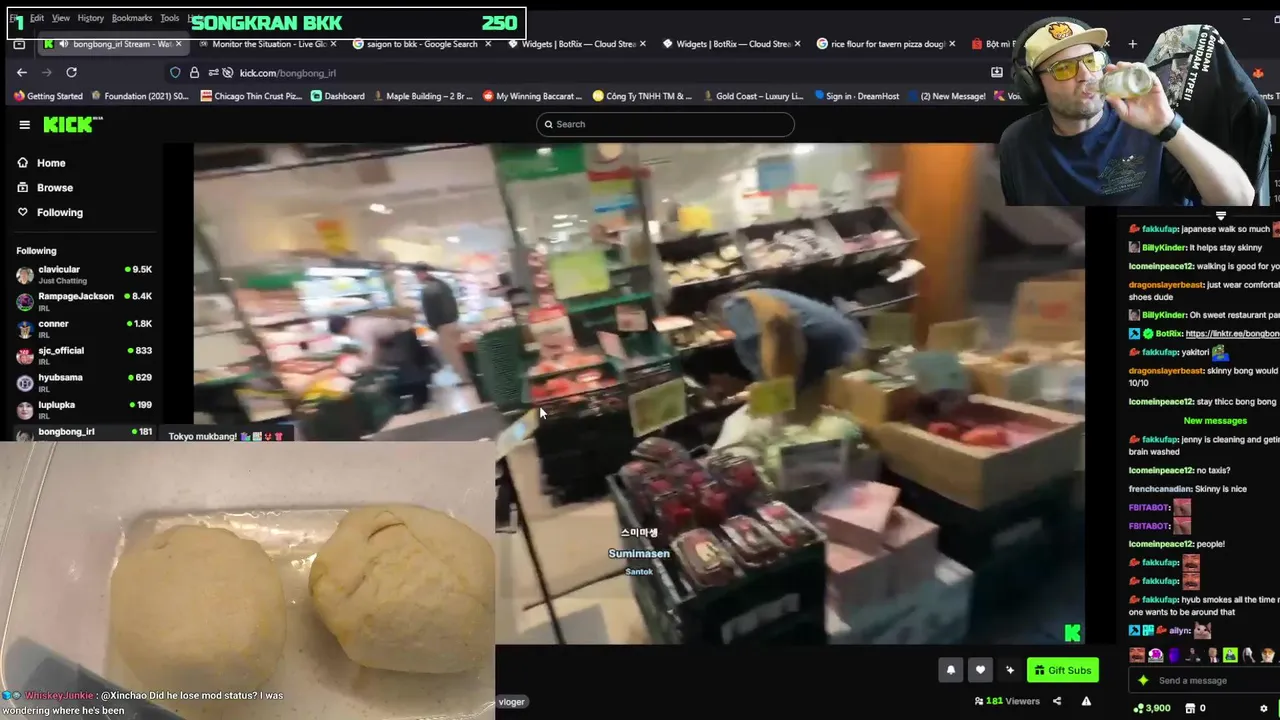Click the report warning triangle icon

(1086, 701)
